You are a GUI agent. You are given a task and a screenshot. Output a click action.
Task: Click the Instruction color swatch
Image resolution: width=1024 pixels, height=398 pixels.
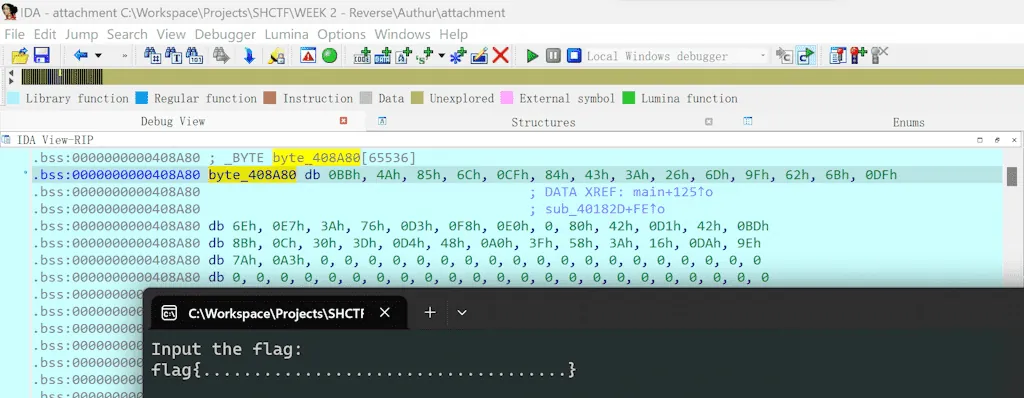pos(270,99)
